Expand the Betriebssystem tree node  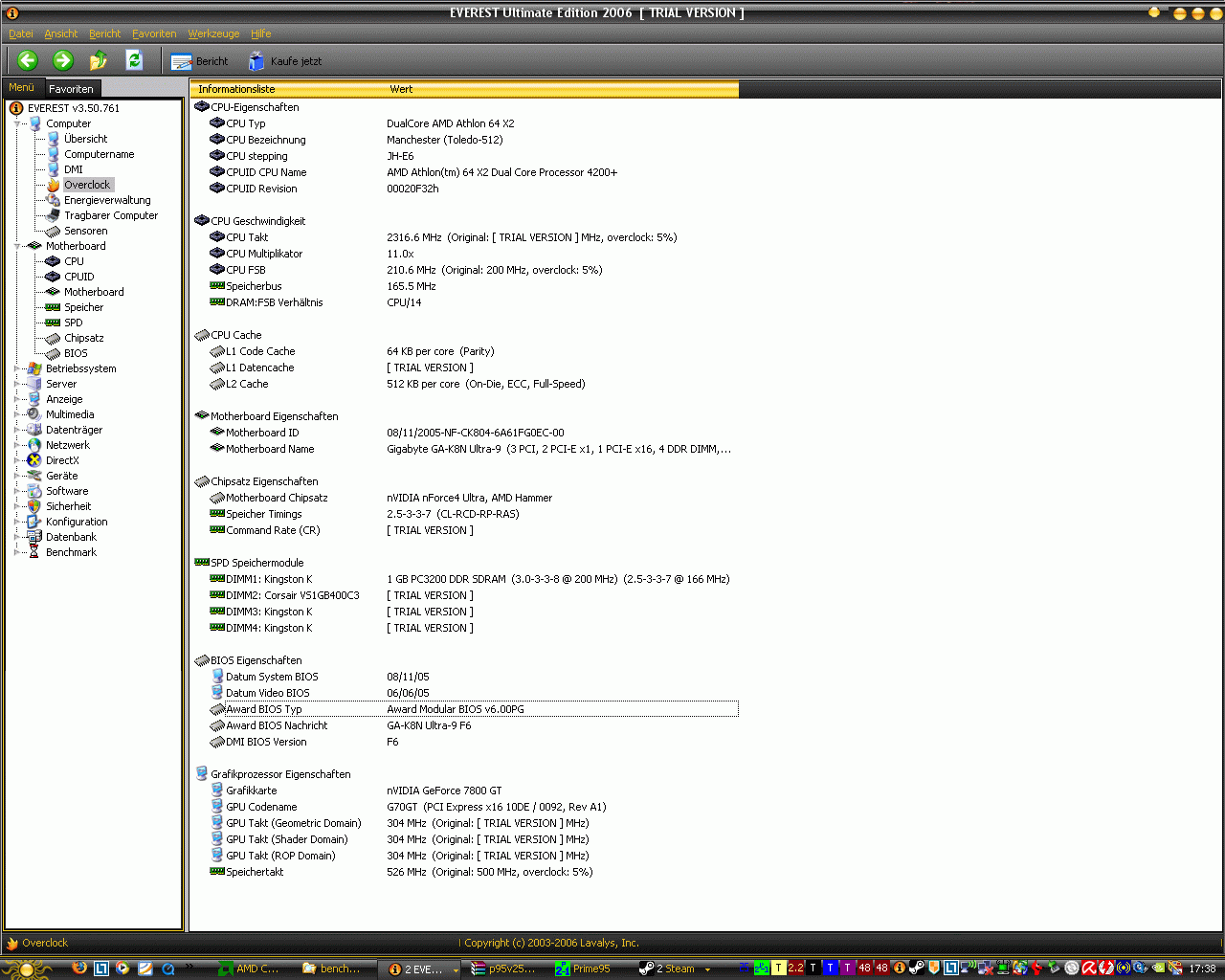17,368
